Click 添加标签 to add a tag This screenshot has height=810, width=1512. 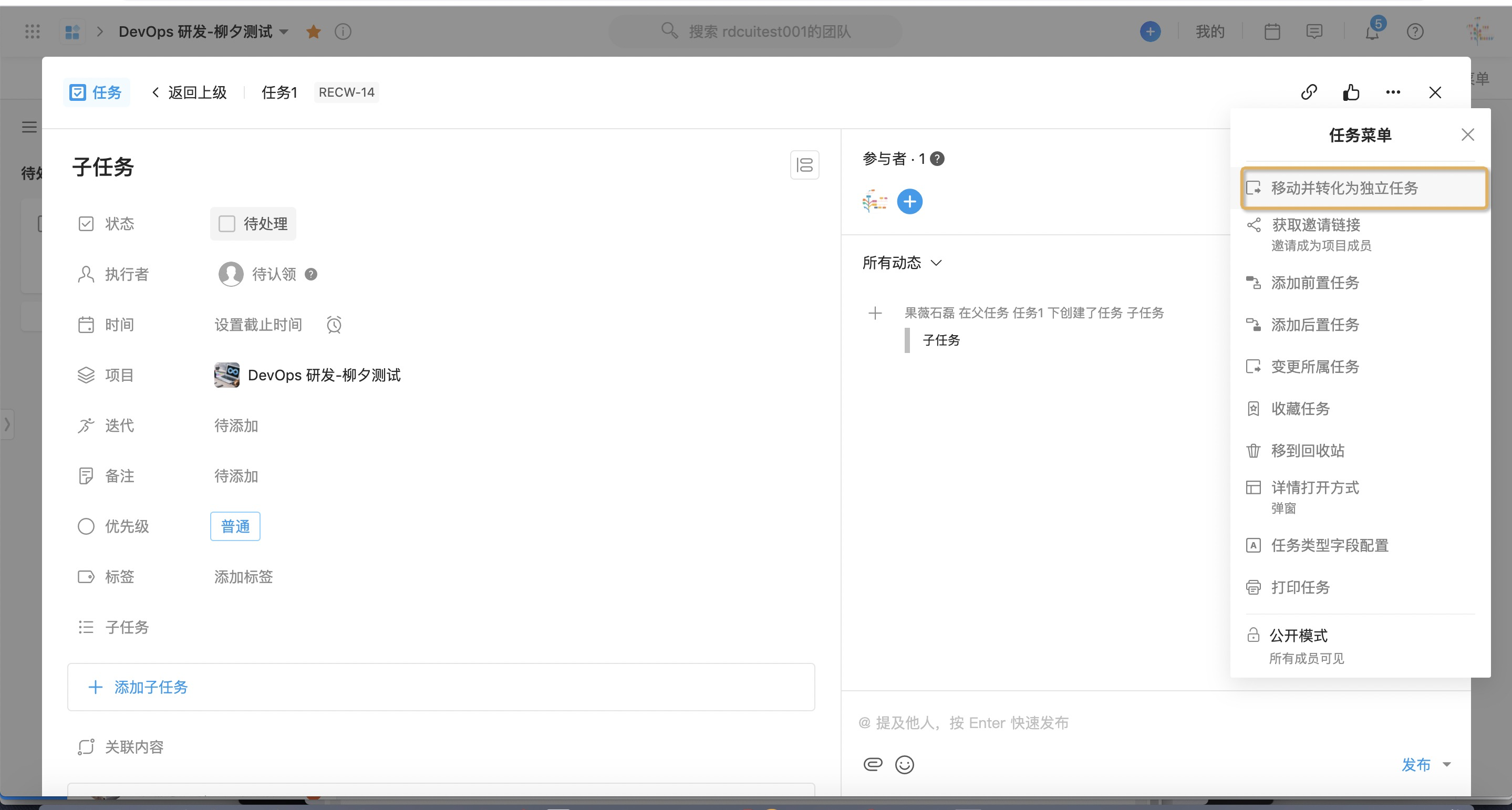point(243,577)
